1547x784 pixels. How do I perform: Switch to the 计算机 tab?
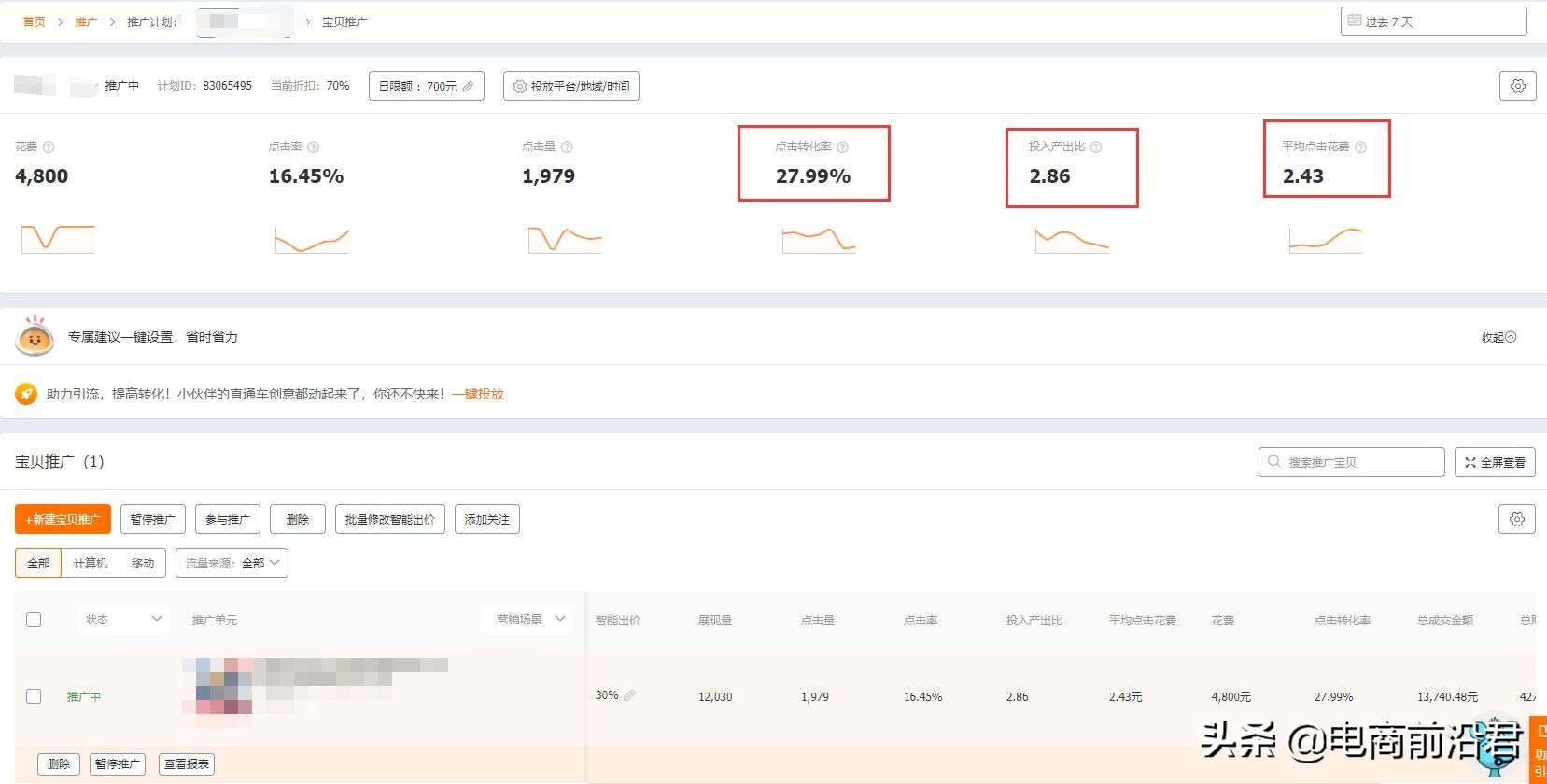click(x=91, y=563)
